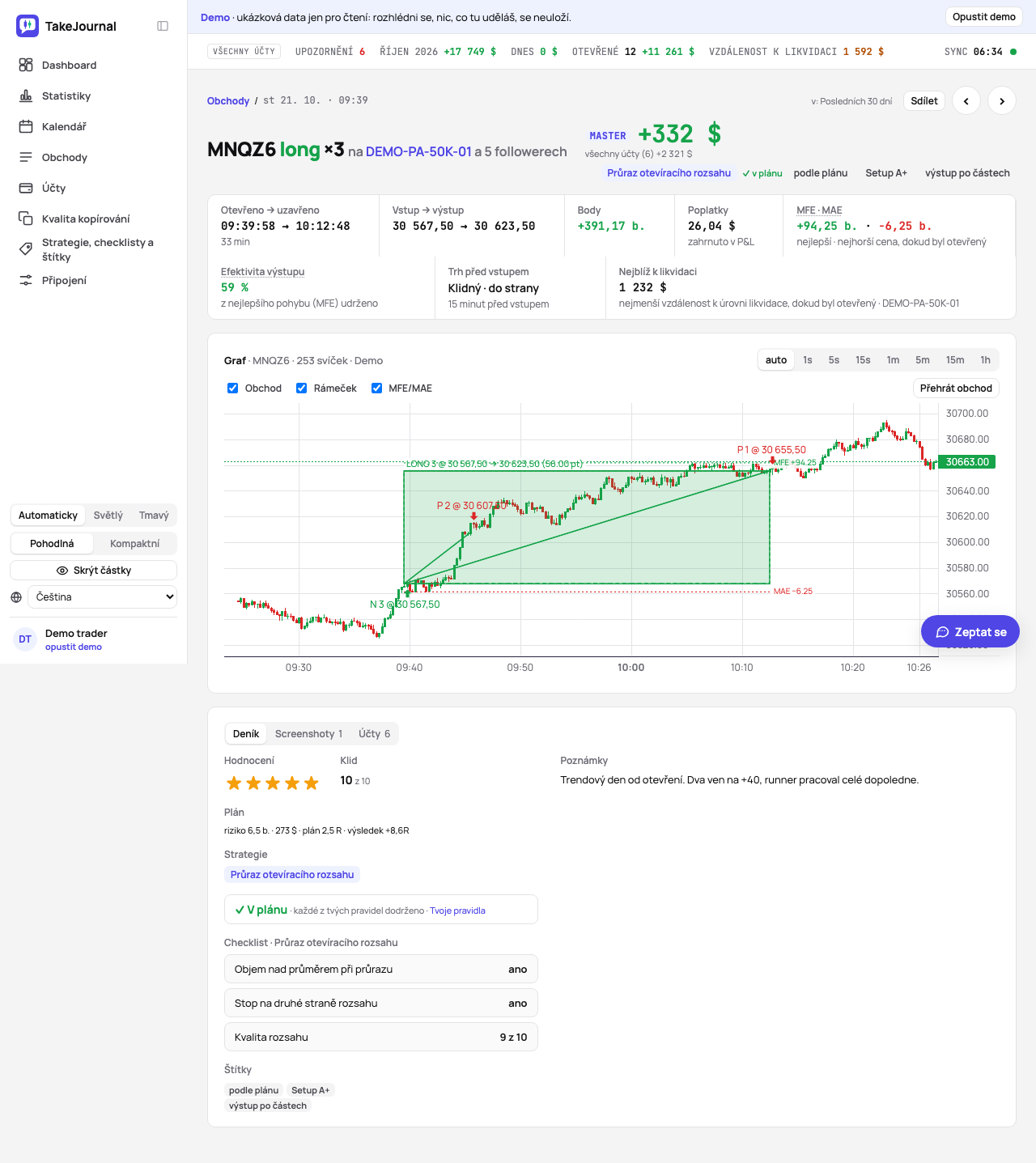
Task: Uncheck the Obchod chart overlay checkbox
Action: tap(233, 388)
